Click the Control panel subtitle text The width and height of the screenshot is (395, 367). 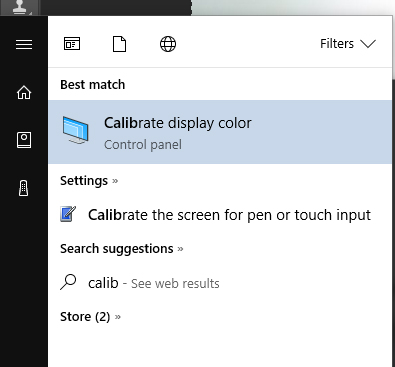tap(143, 145)
